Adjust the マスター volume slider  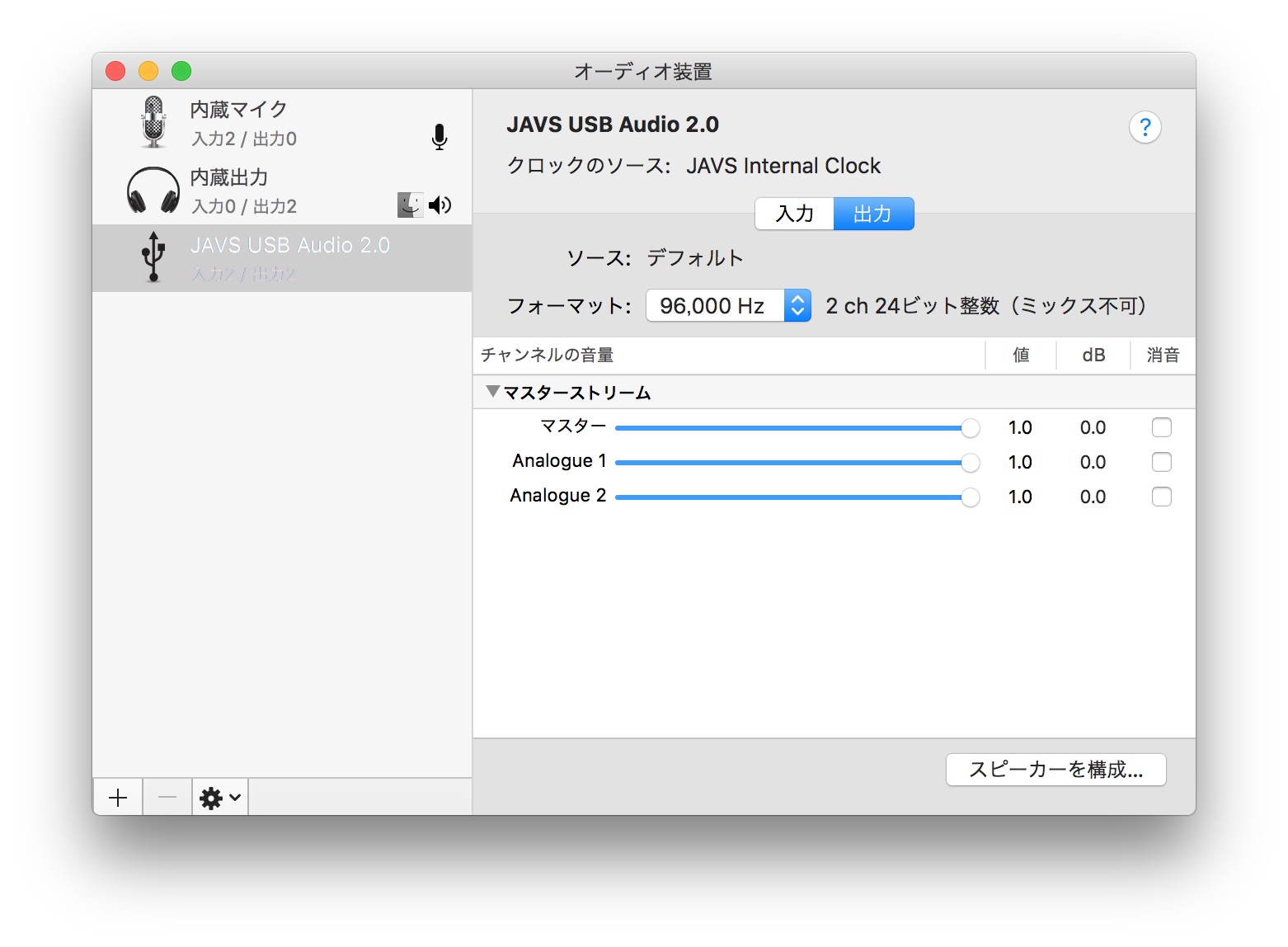797,428
